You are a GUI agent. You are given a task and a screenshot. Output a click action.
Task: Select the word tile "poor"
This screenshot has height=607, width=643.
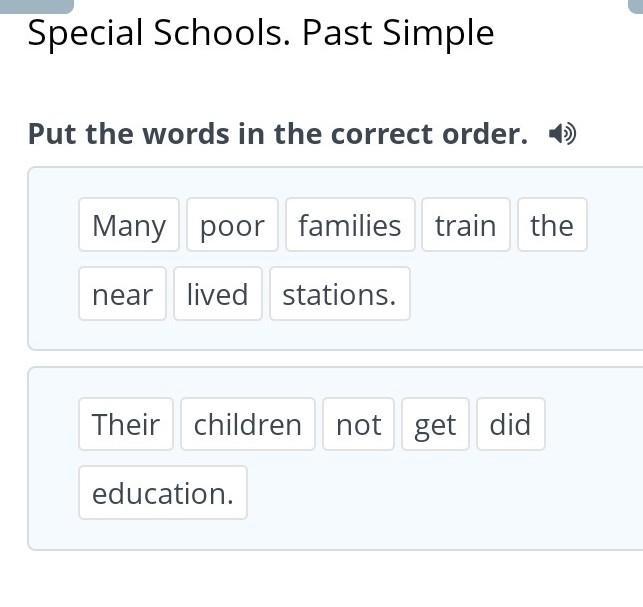232,225
